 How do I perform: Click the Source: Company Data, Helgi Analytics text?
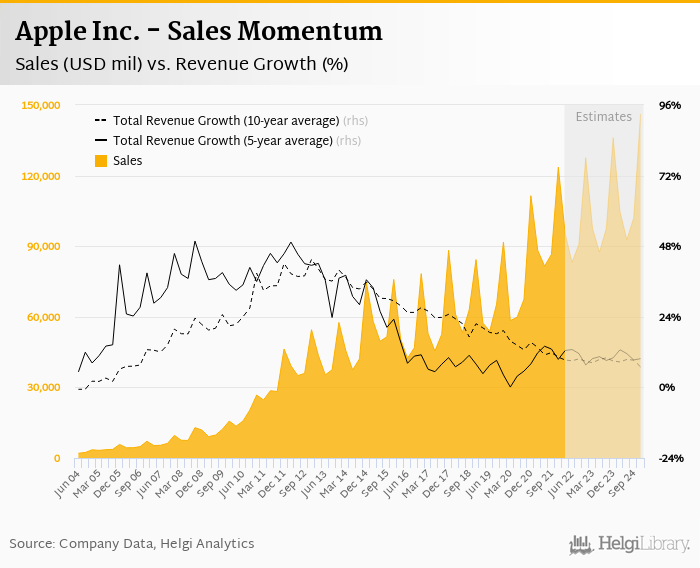(x=132, y=543)
